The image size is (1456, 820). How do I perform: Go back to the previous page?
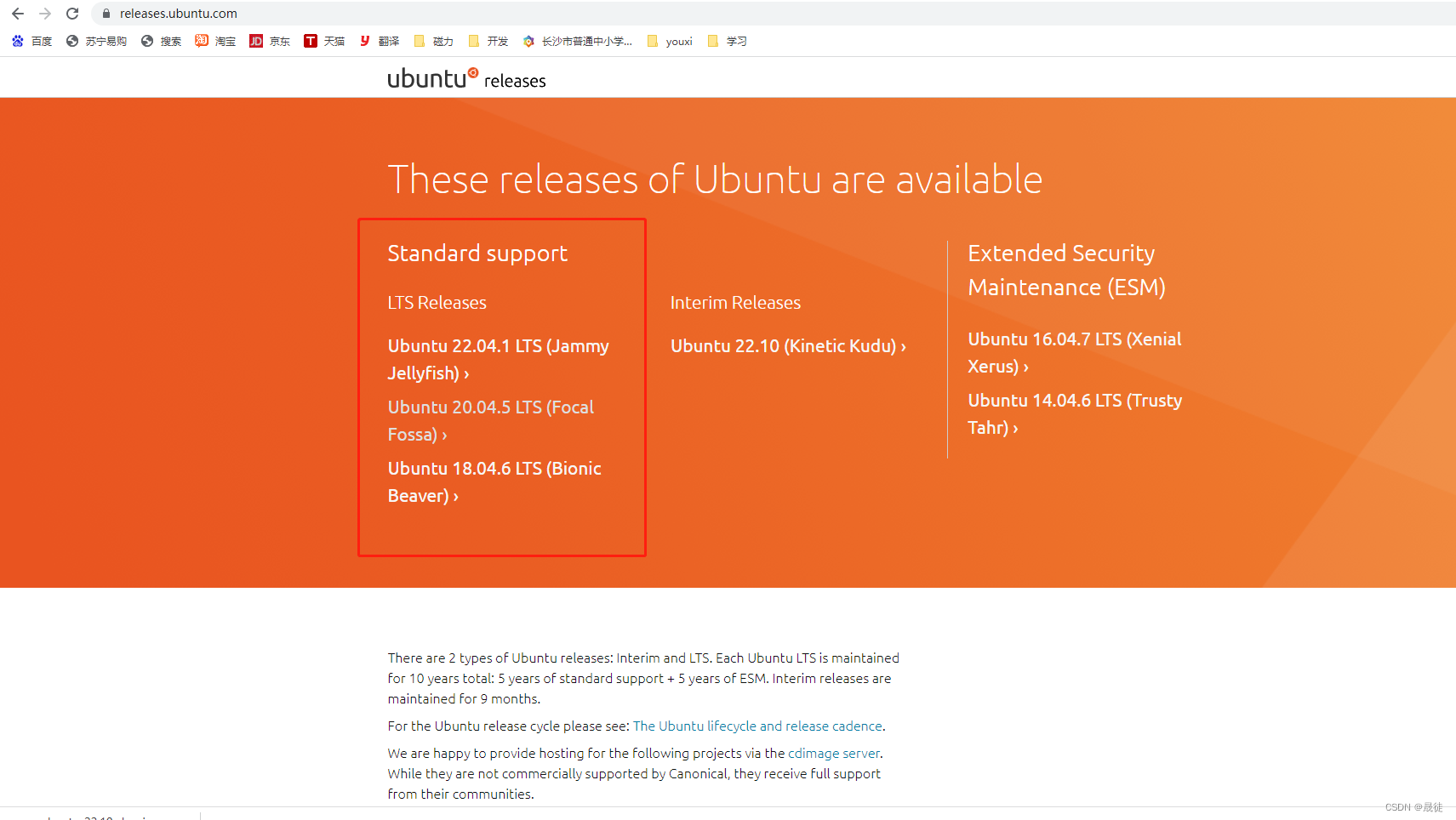point(18,14)
